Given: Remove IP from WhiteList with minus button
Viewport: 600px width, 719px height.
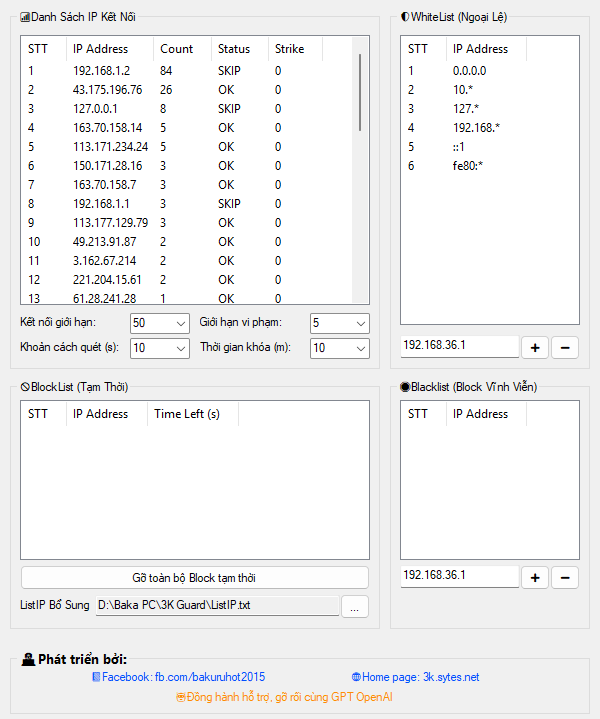Looking at the screenshot, I should click(x=565, y=348).
